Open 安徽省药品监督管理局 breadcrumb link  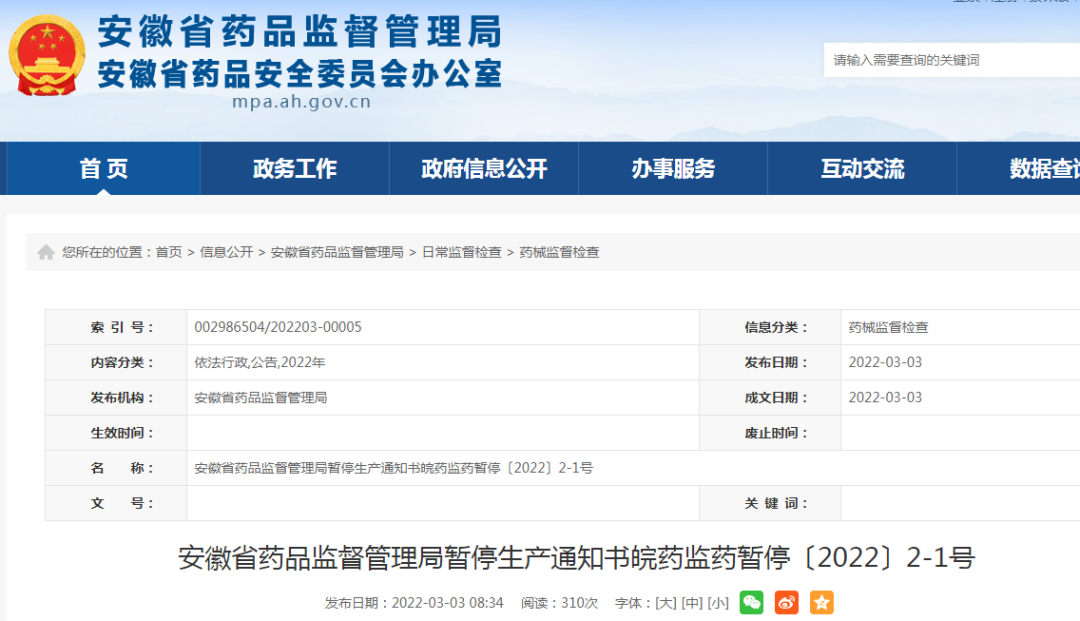click(337, 253)
